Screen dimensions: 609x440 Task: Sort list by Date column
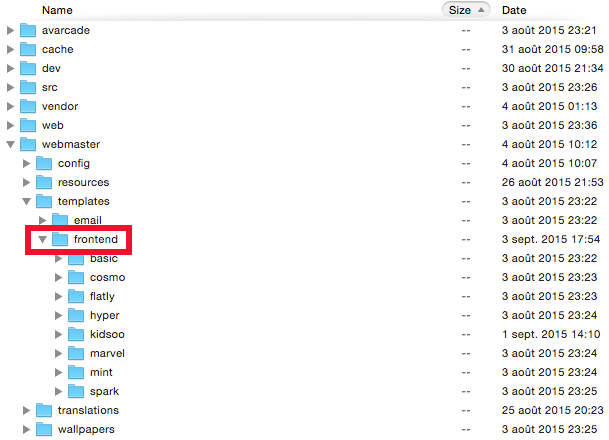[515, 10]
